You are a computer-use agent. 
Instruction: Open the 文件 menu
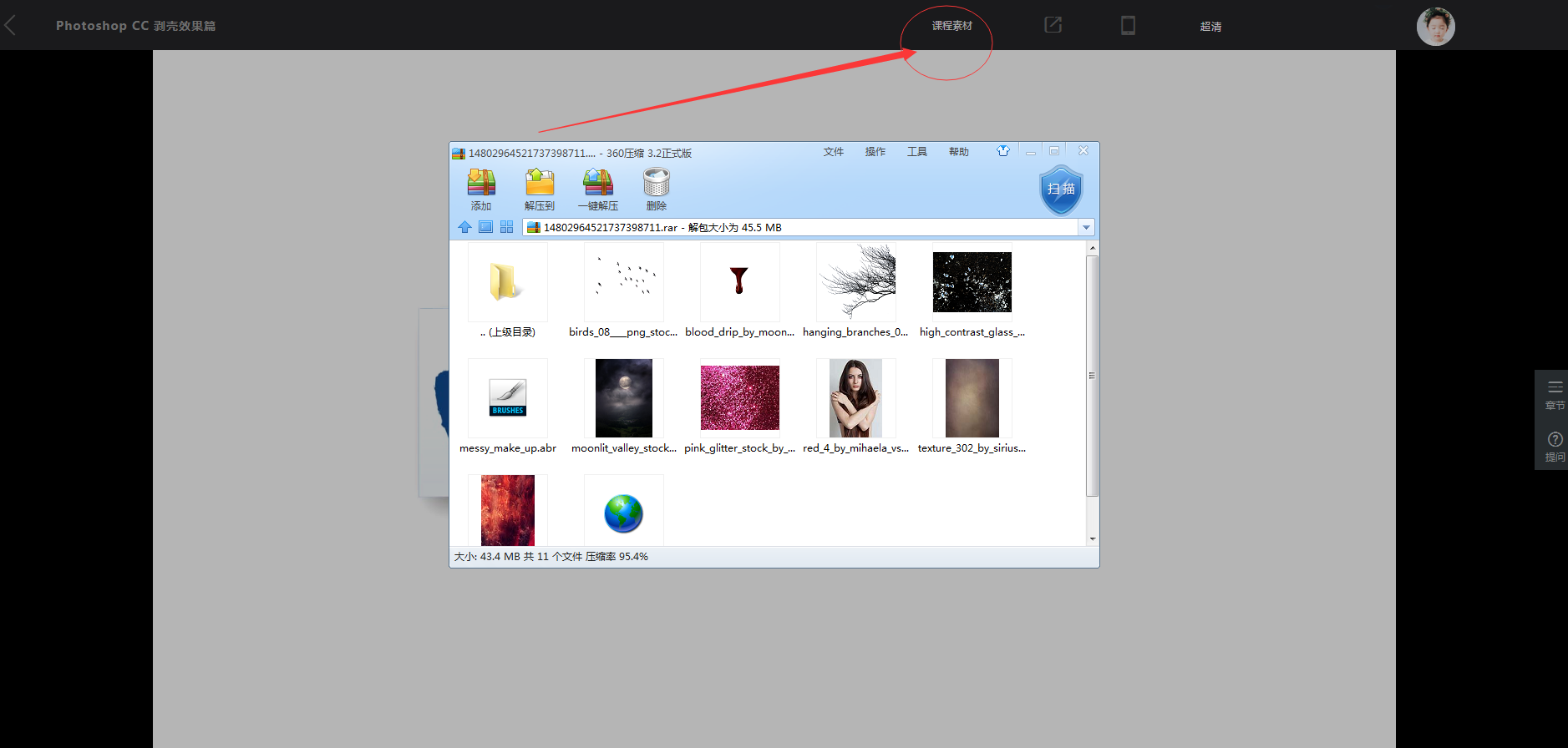834,152
